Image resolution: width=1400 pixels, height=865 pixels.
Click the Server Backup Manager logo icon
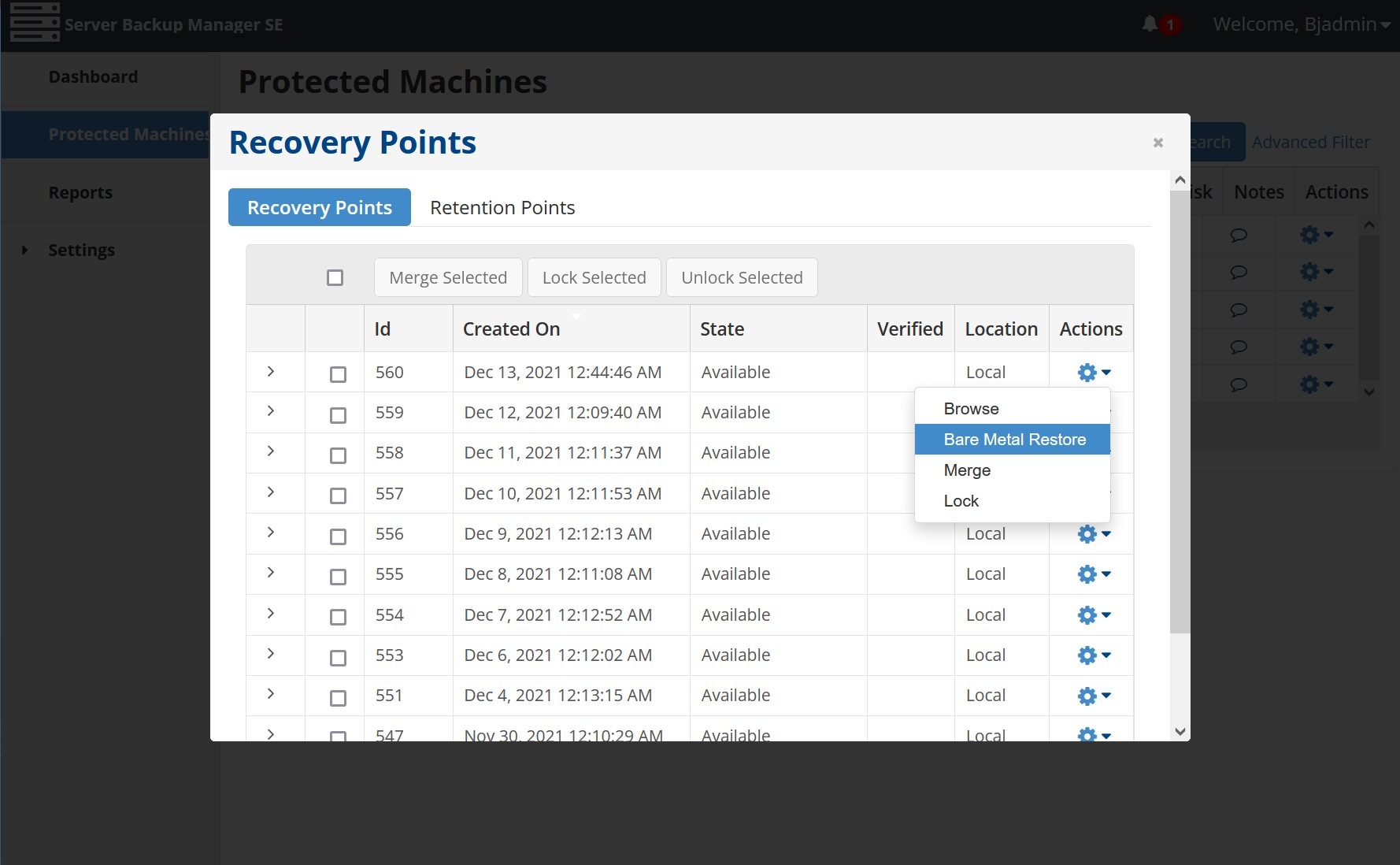35,23
